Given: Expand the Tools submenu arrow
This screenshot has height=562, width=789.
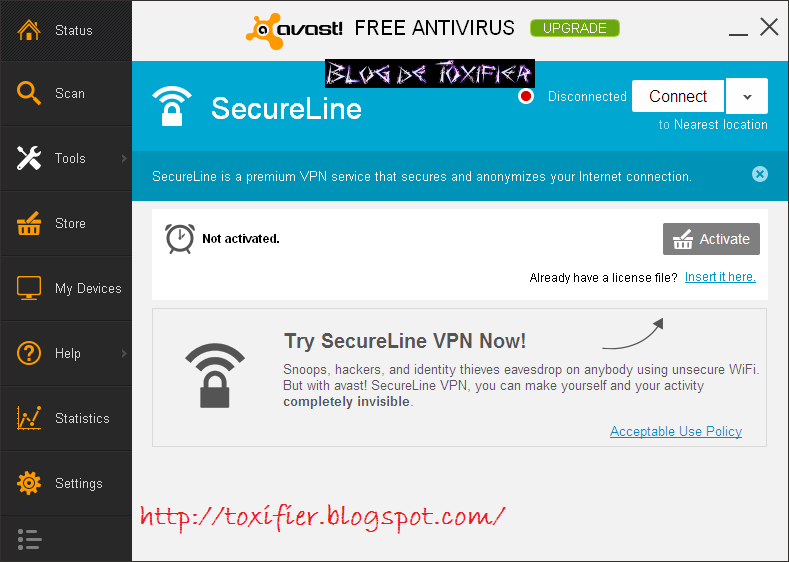Looking at the screenshot, I should [124, 158].
